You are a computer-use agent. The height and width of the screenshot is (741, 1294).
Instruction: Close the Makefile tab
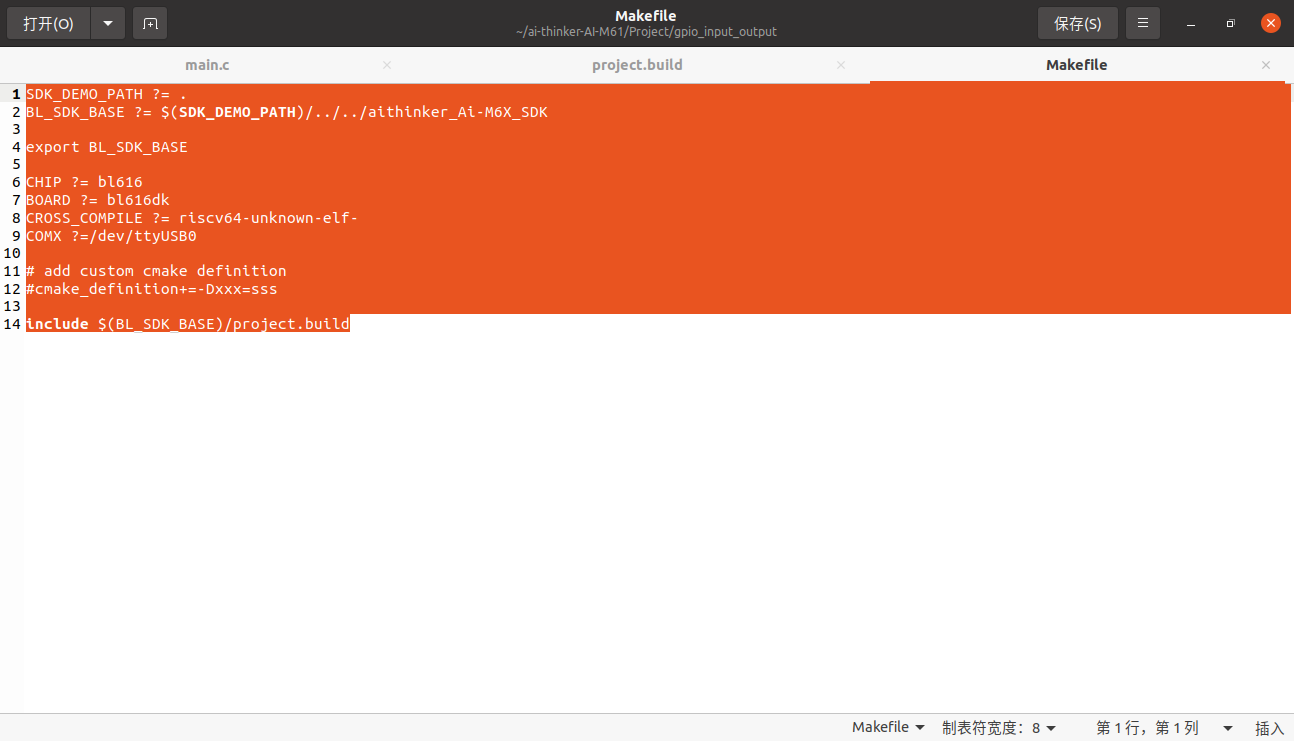coord(1266,65)
